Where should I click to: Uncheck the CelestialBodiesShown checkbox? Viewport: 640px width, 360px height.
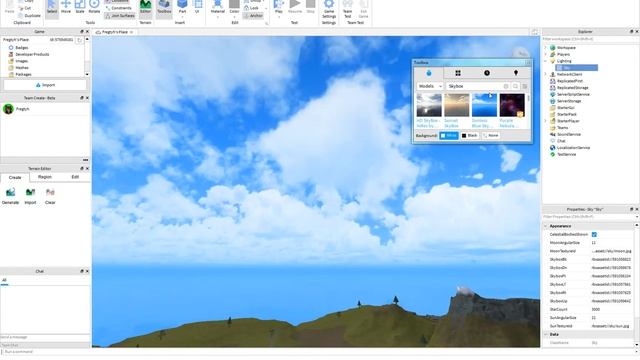click(594, 235)
